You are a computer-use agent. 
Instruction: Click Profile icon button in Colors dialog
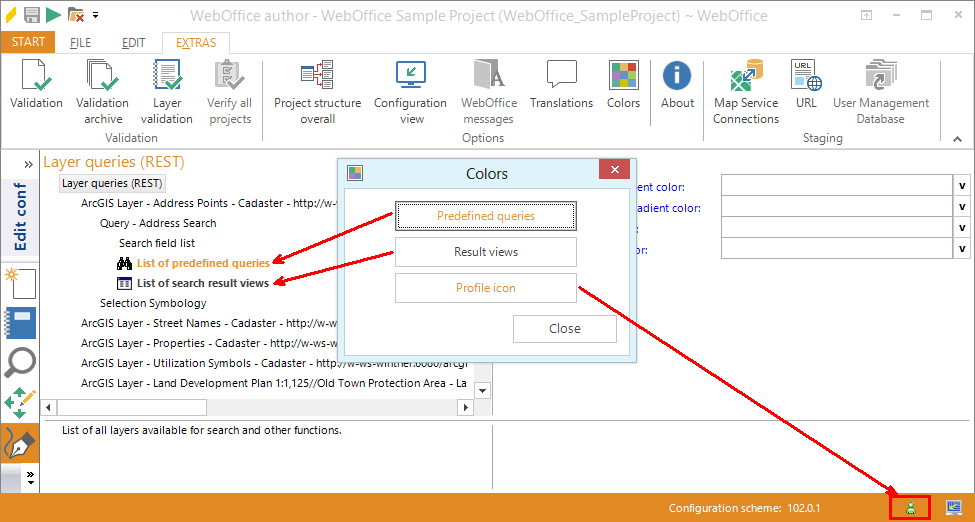[x=486, y=288]
